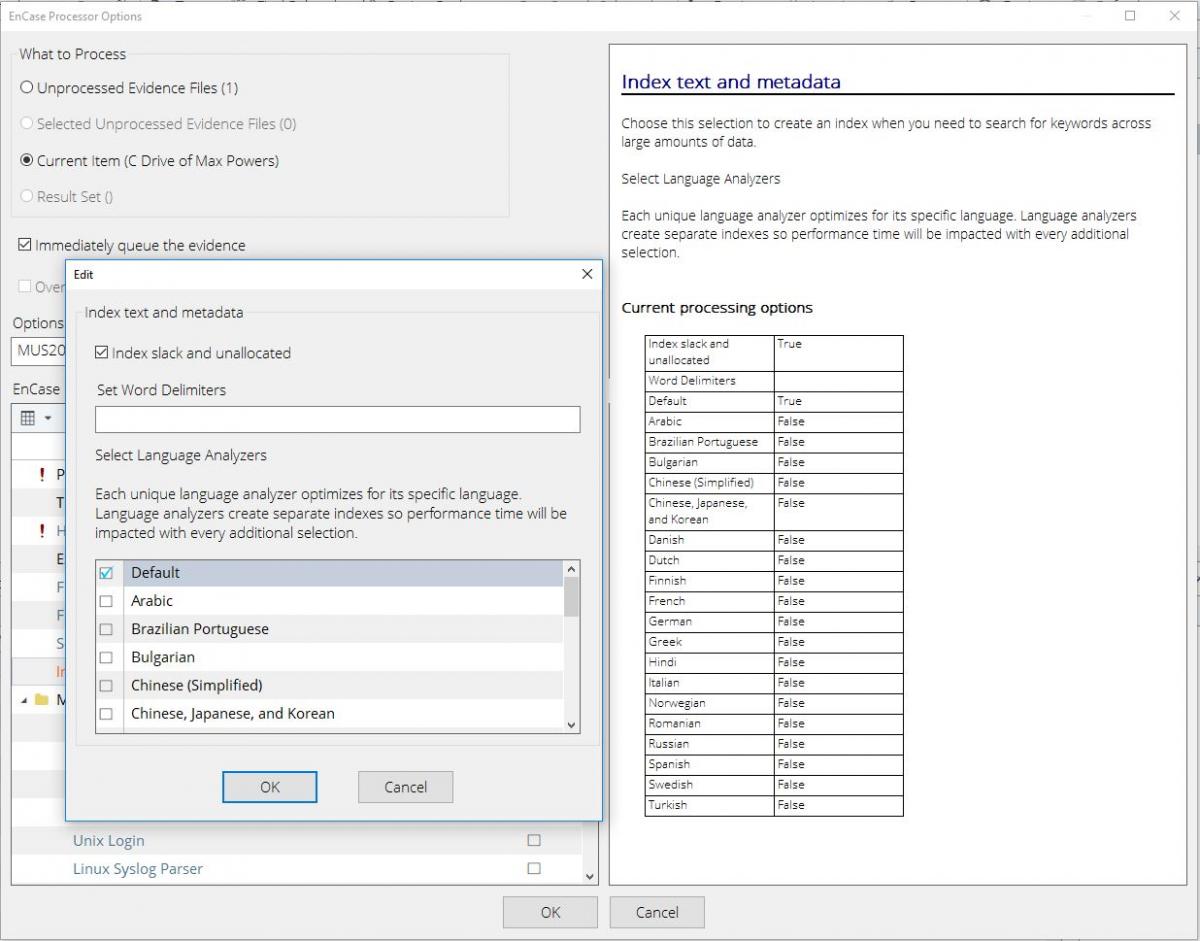
Task: Maximize the EnCase Processor Options window
Action: 1130,15
